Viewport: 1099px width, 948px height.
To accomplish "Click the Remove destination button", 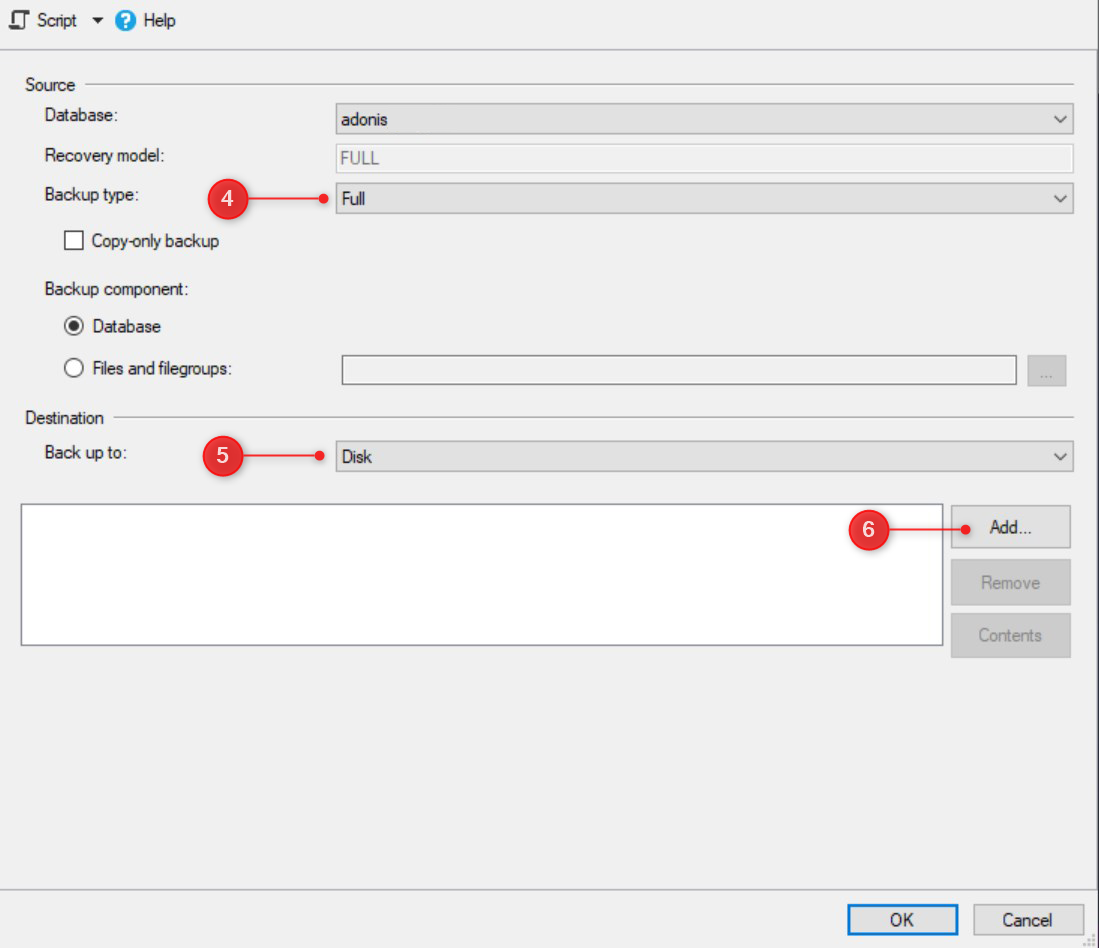I will tap(1010, 582).
